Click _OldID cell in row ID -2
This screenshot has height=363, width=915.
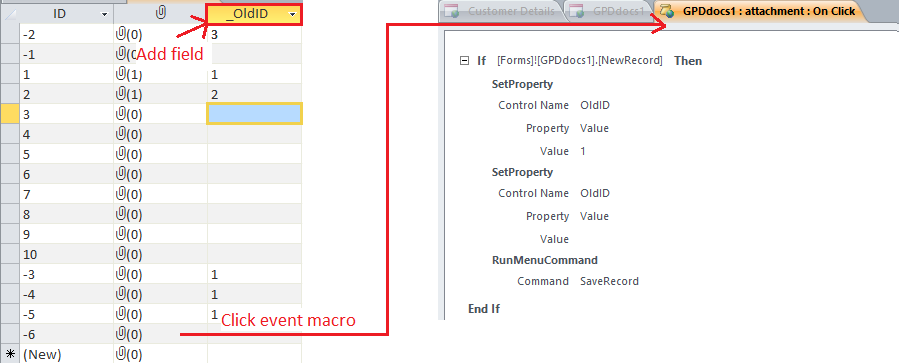click(254, 34)
